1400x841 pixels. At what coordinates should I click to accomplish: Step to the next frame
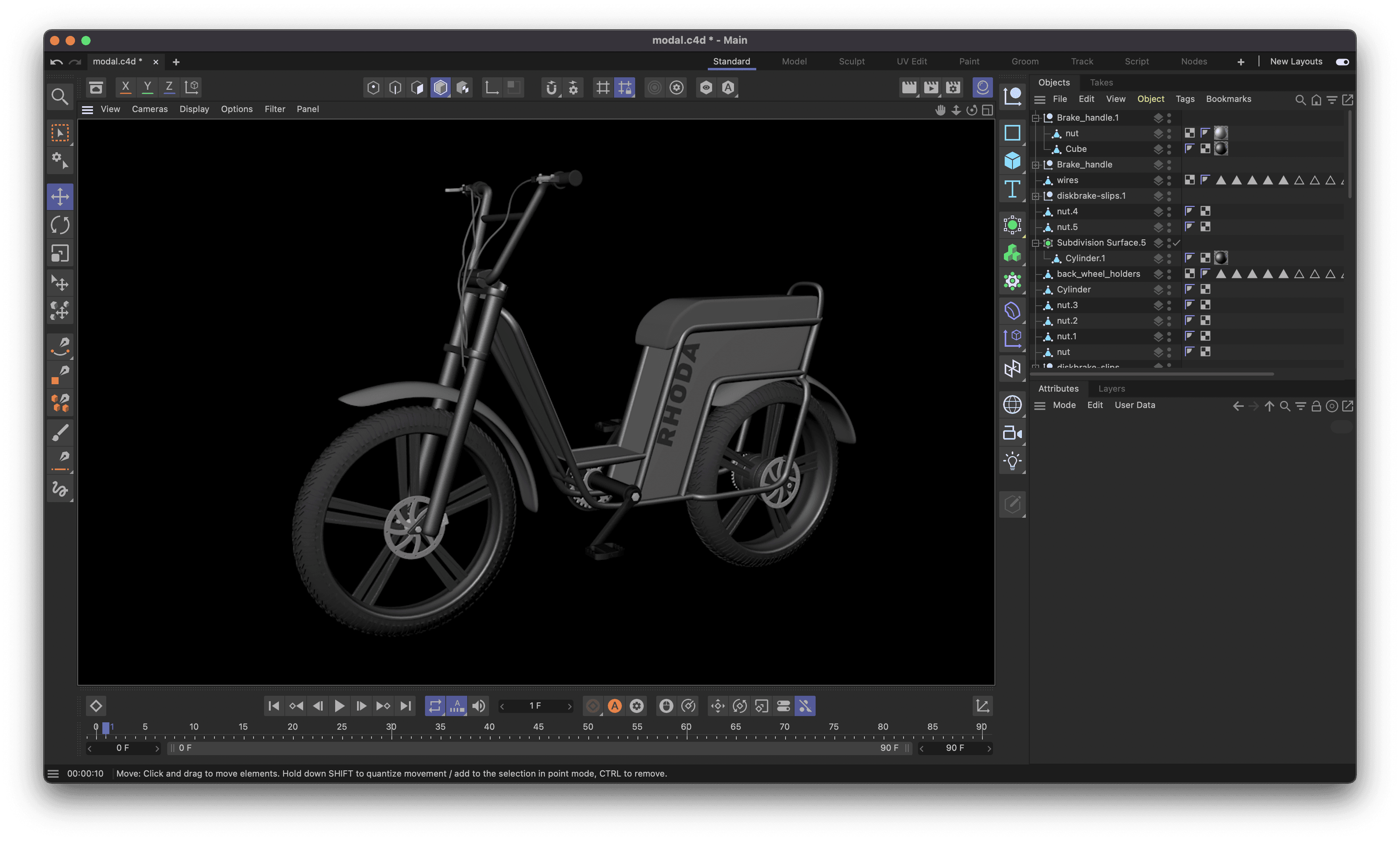point(361,706)
